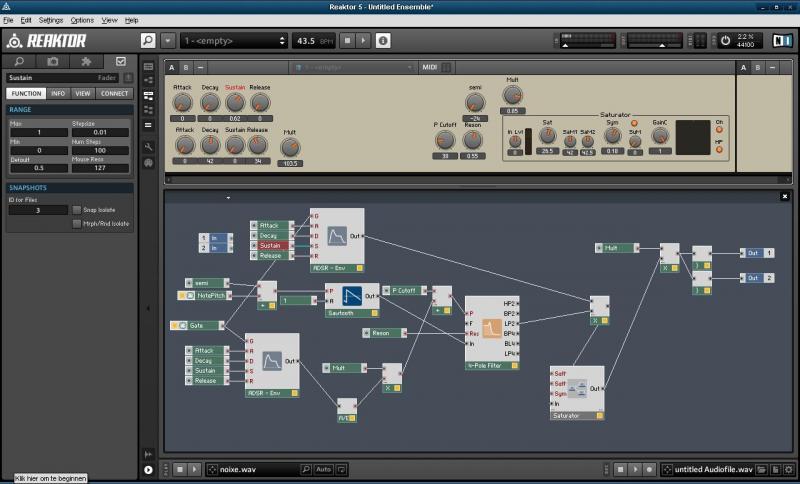
Task: Open the info button next to transport
Action: (383, 40)
